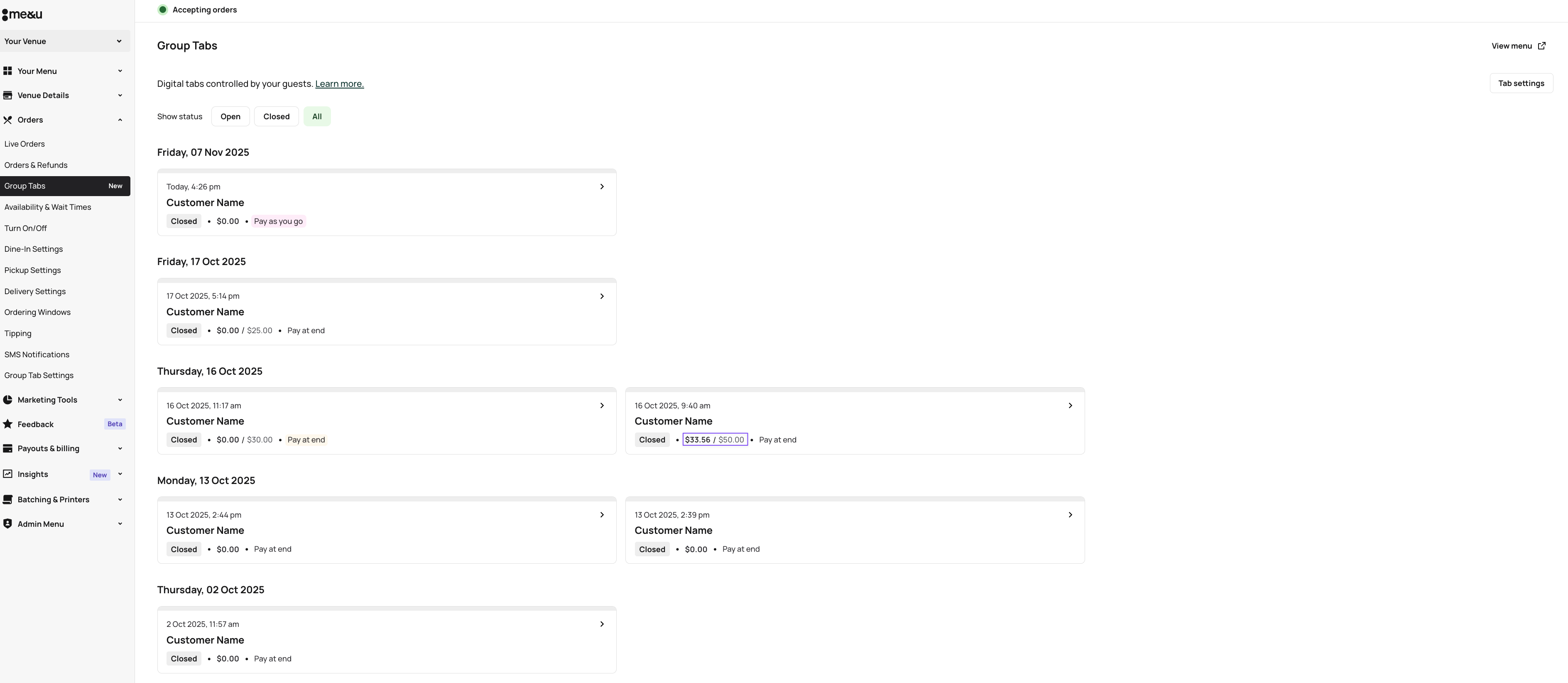Go to Group Tab Settings
Image resolution: width=1568 pixels, height=683 pixels.
(39, 376)
